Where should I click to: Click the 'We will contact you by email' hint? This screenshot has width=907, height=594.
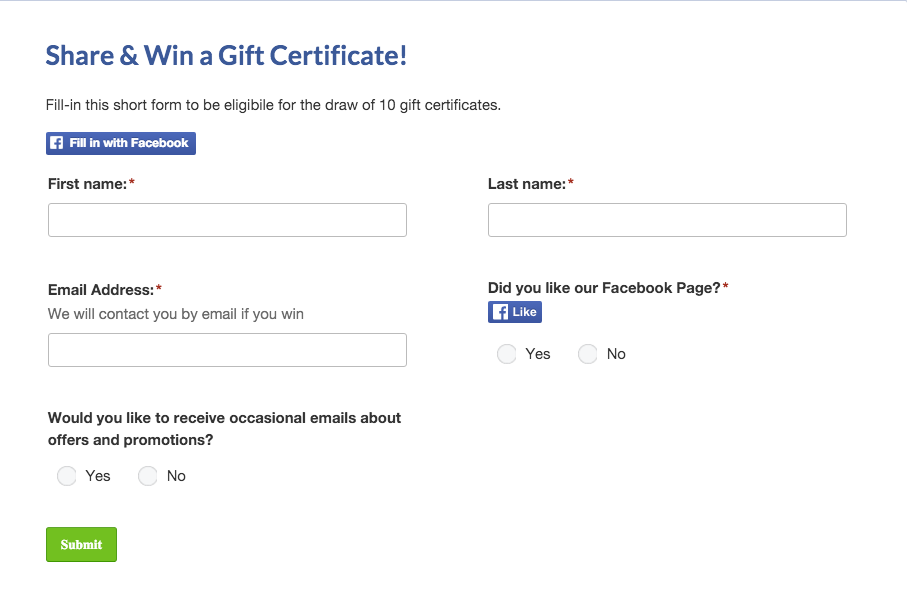tap(176, 314)
